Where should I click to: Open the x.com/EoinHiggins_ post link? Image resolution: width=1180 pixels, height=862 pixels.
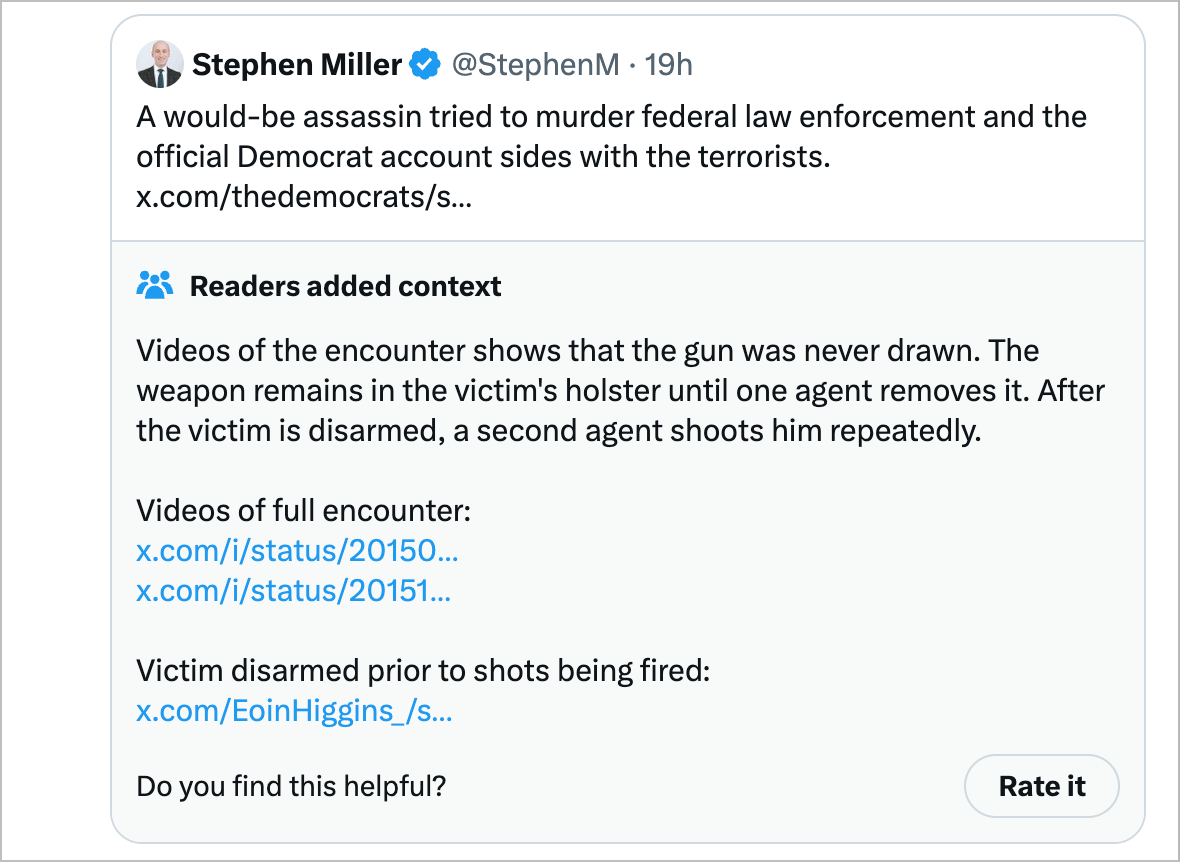pyautogui.click(x=294, y=711)
